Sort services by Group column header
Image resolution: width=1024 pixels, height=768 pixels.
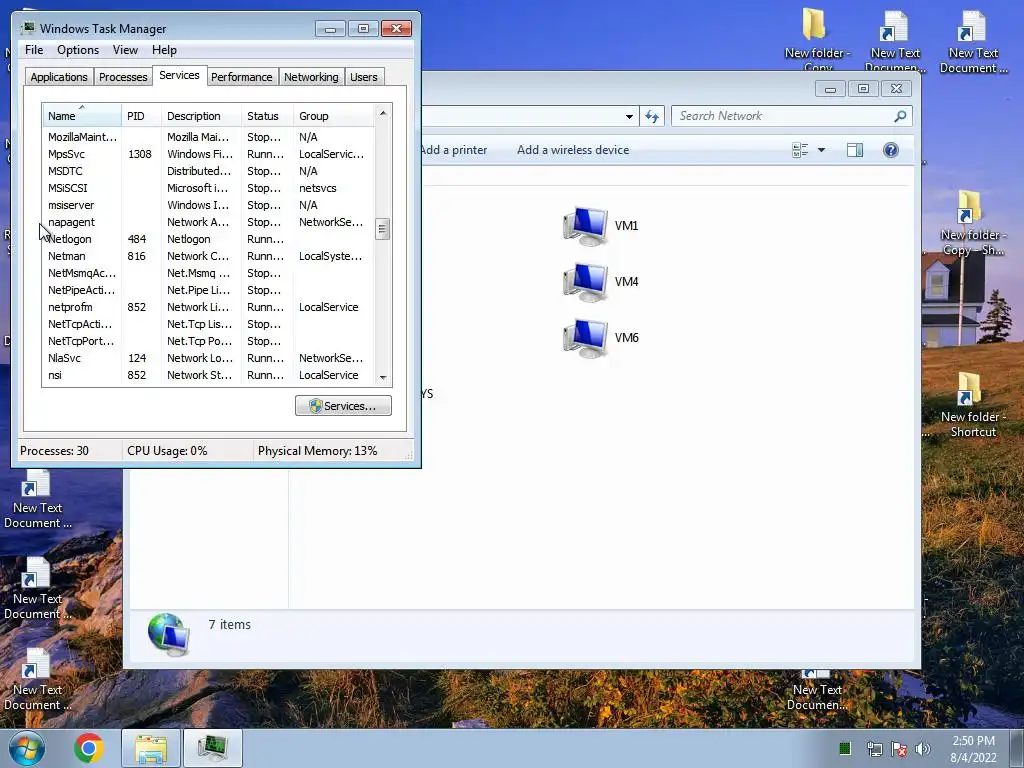tap(334, 116)
